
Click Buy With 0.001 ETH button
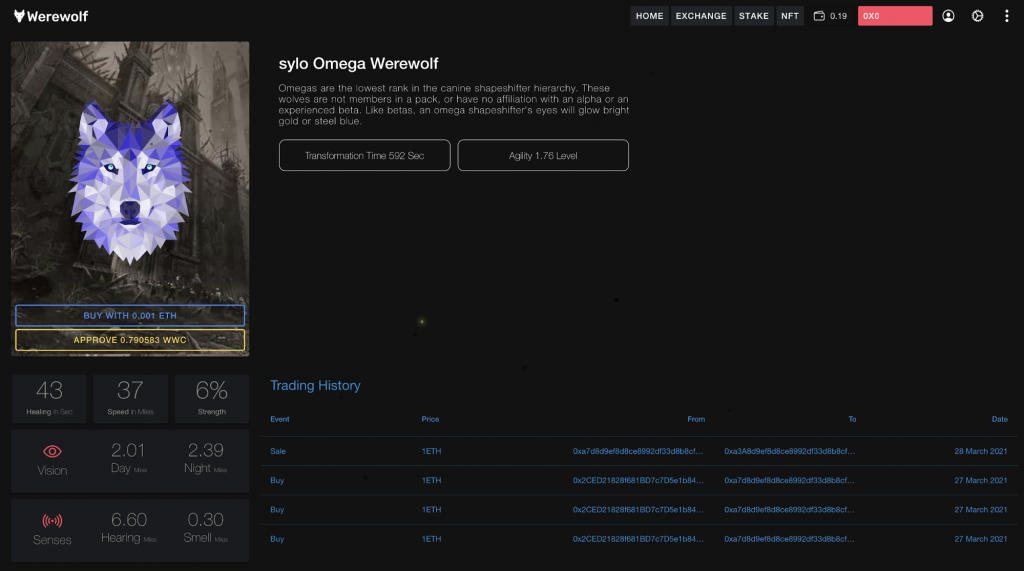click(130, 316)
